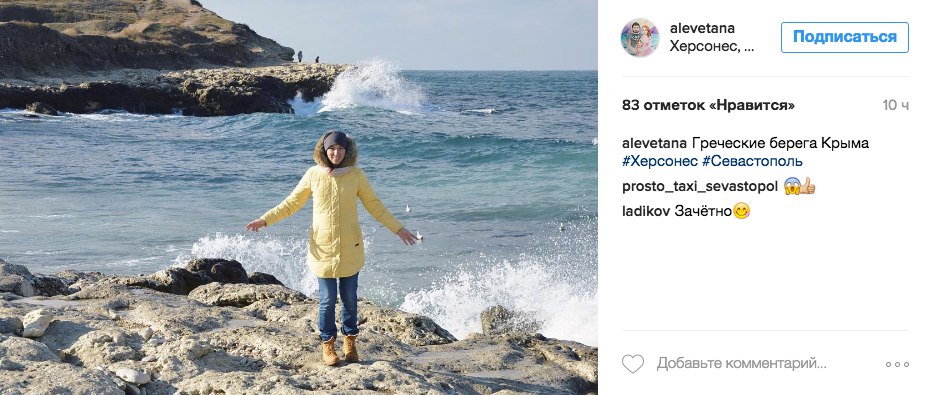Select the caption text Греческие берега Крыма
Viewport: 930px width, 395px height.
(780, 144)
